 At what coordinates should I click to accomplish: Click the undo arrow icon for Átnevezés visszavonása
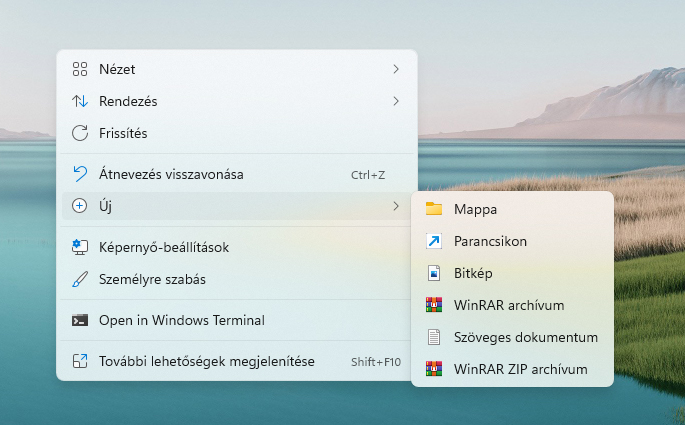(x=81, y=174)
